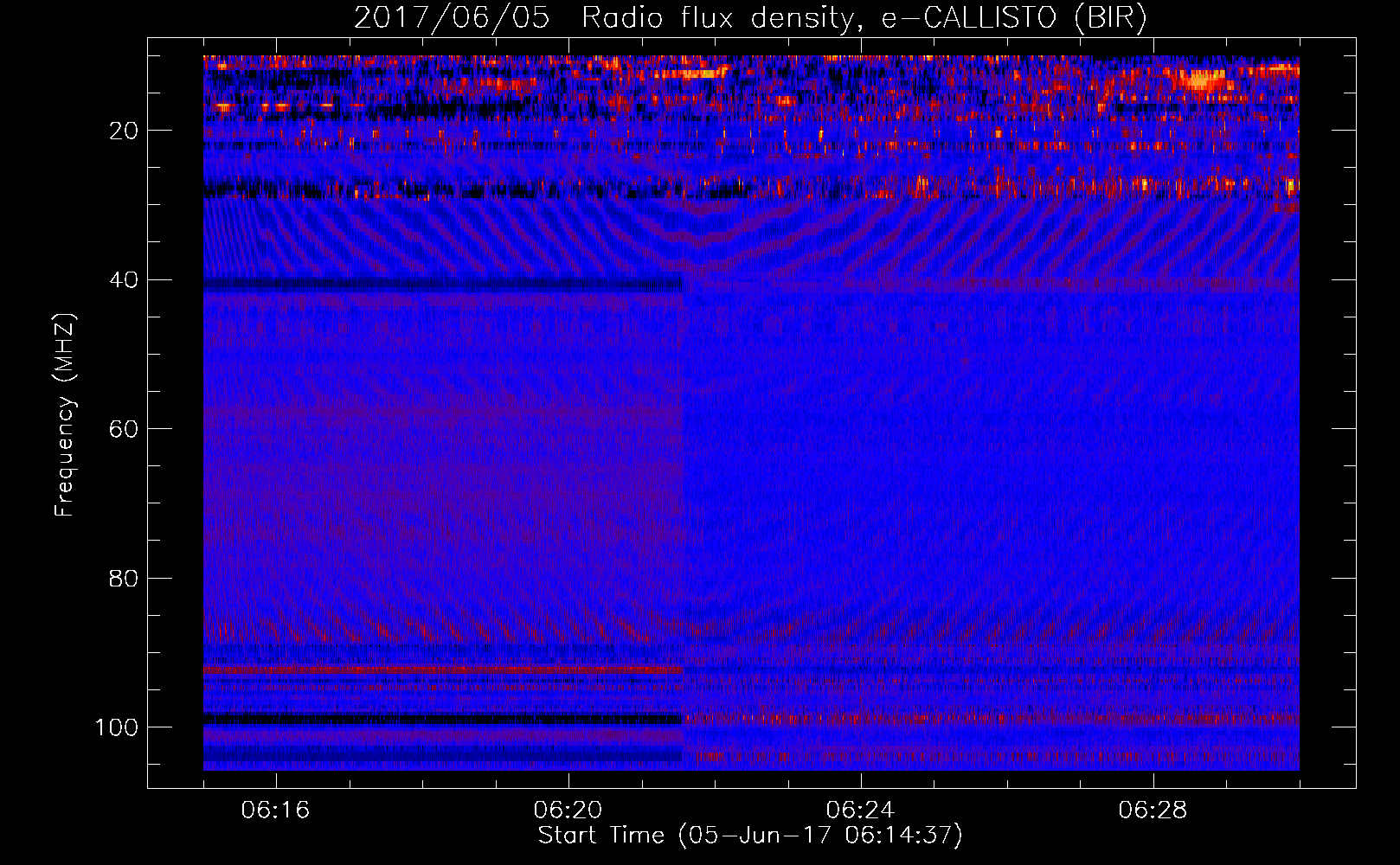Click the '100' frequency tick label
The height and width of the screenshot is (865, 1400).
pyautogui.click(x=116, y=727)
